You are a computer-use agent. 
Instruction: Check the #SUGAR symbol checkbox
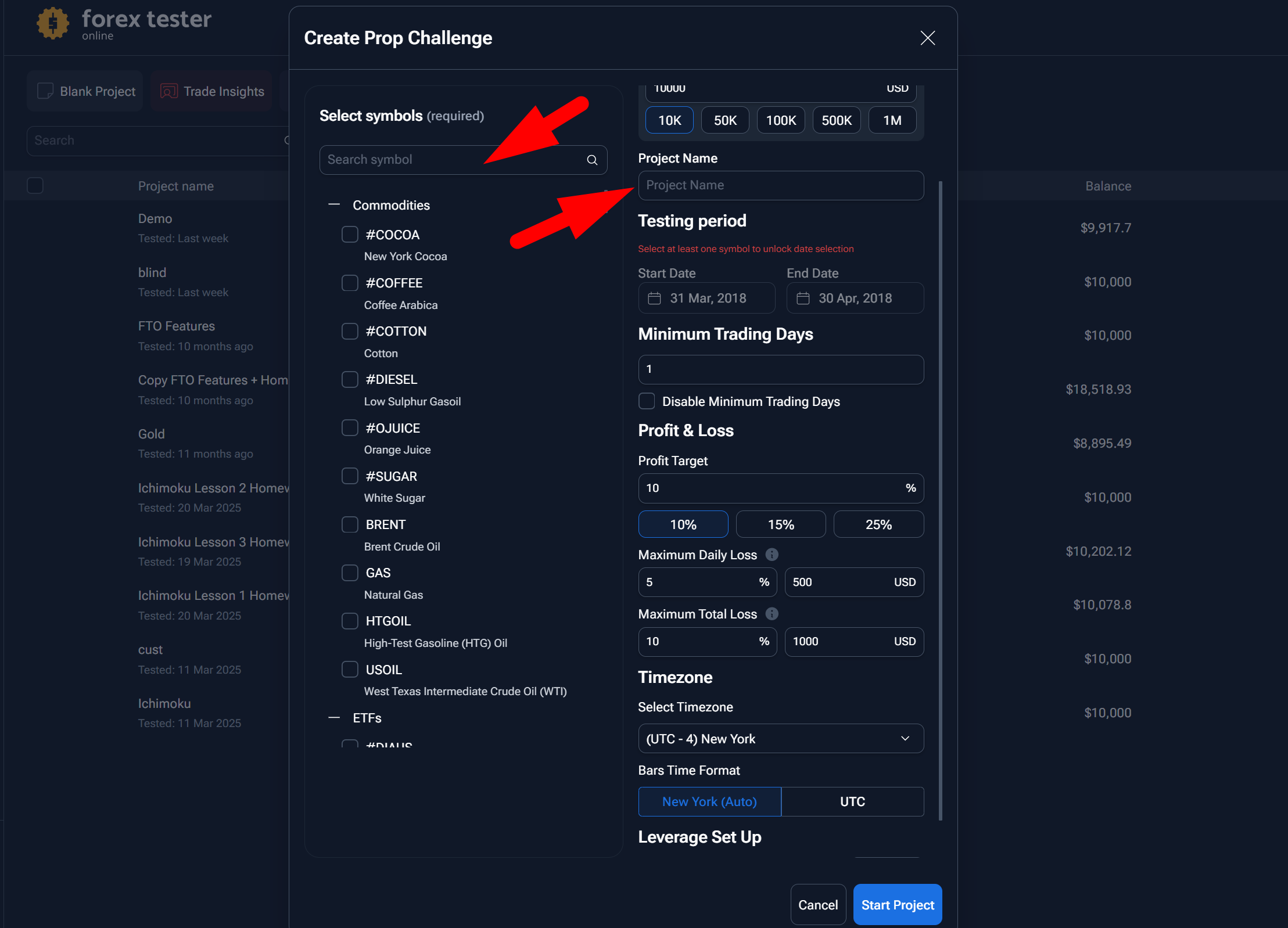(350, 476)
